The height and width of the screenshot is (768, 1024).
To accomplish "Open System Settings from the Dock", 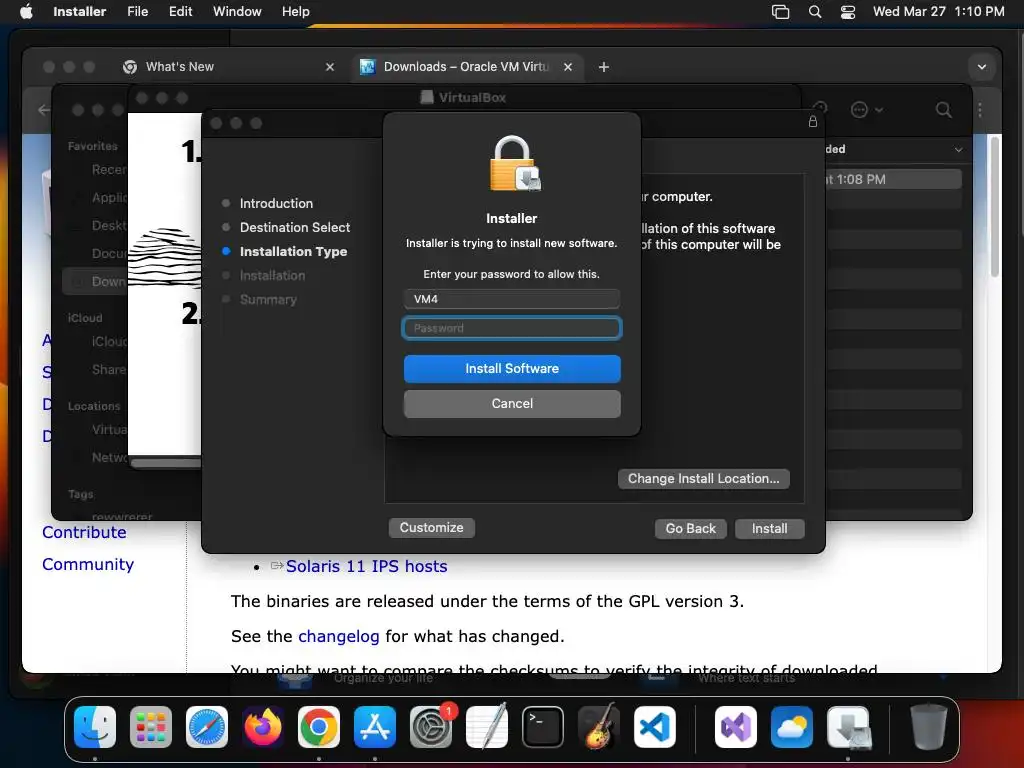I will click(431, 727).
